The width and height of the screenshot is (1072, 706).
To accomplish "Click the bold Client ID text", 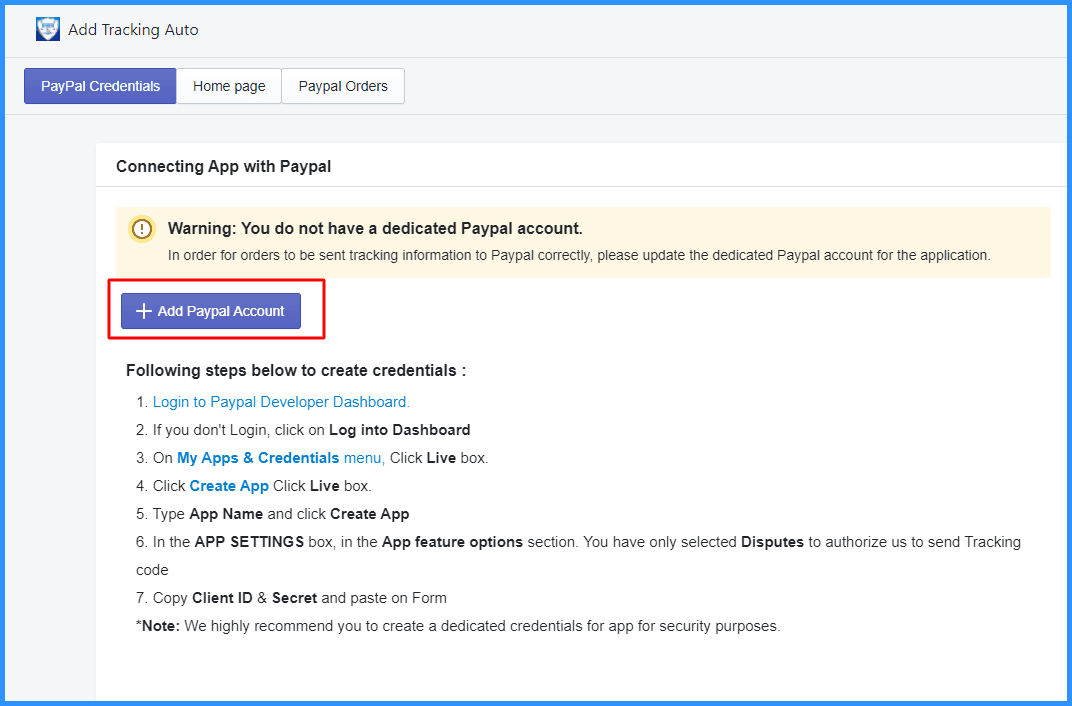I will pos(224,598).
